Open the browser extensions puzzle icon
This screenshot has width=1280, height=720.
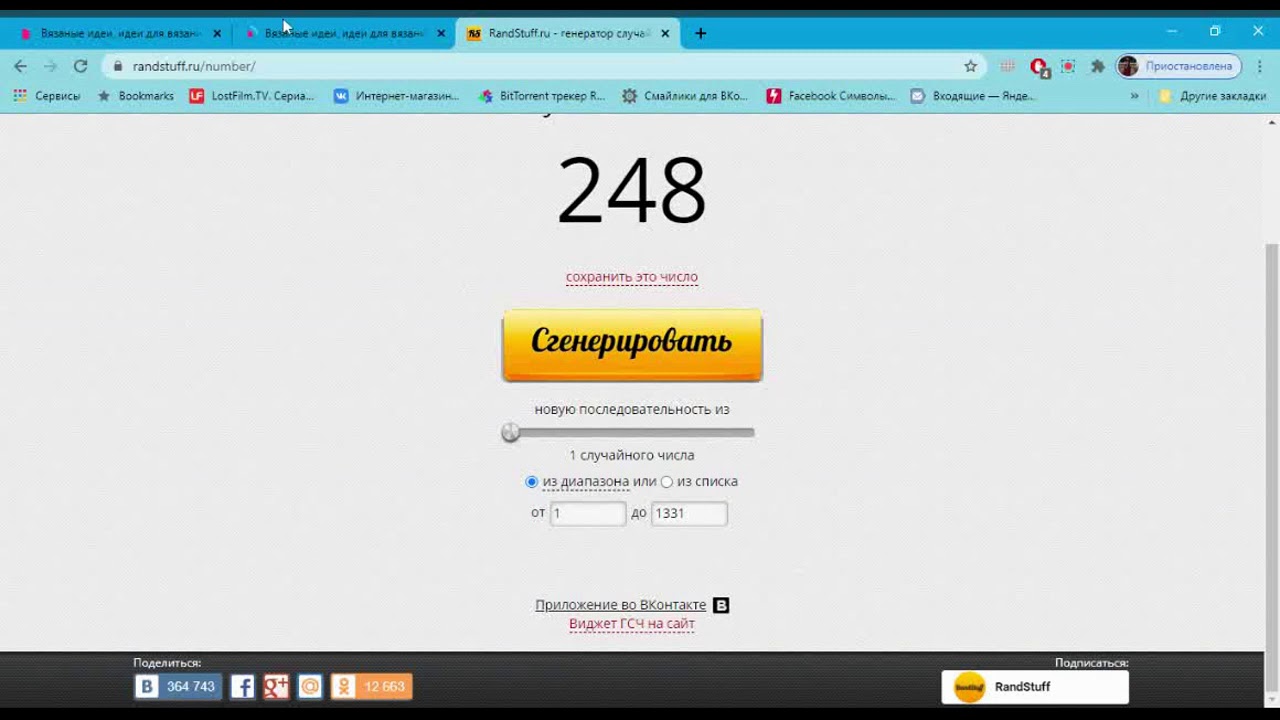(x=1097, y=66)
